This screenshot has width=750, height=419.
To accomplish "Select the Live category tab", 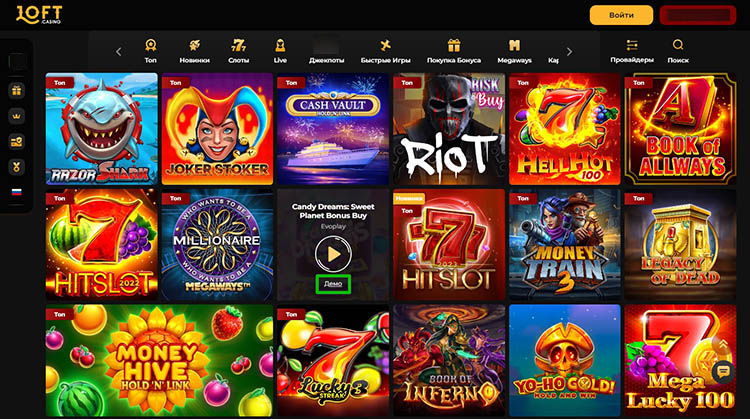I will (x=280, y=51).
